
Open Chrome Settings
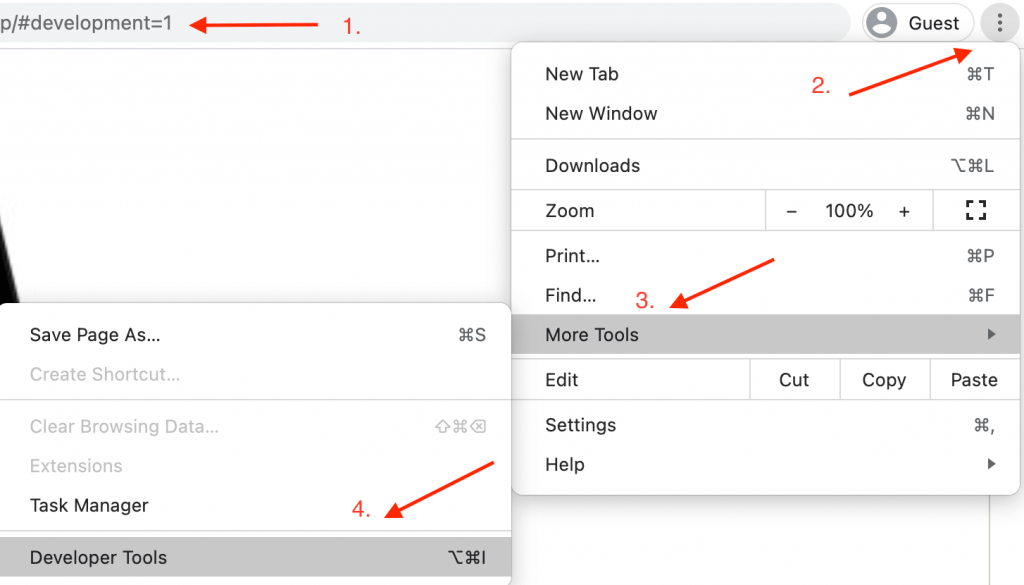pyautogui.click(x=580, y=423)
